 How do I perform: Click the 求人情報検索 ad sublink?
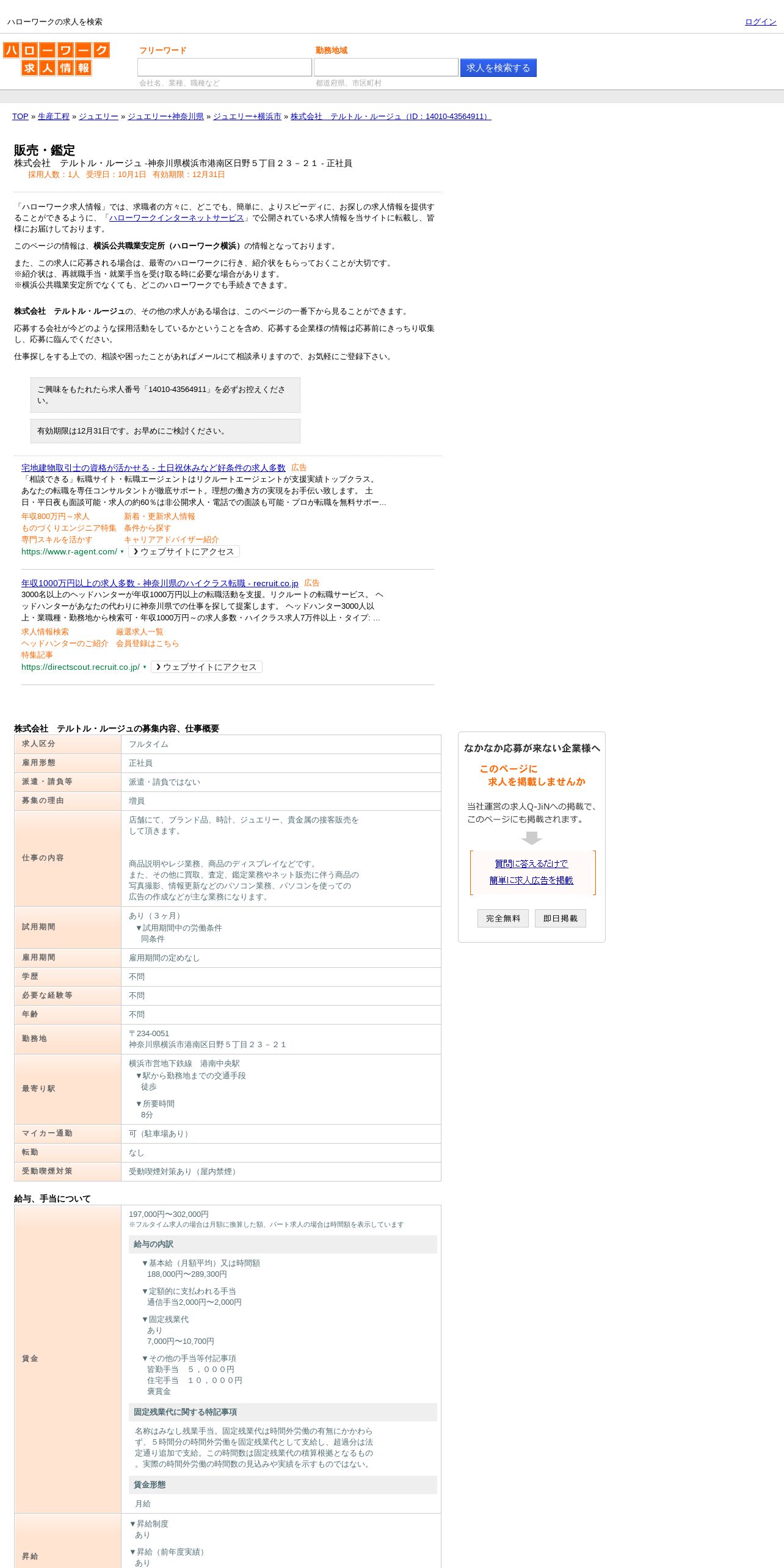(x=45, y=632)
